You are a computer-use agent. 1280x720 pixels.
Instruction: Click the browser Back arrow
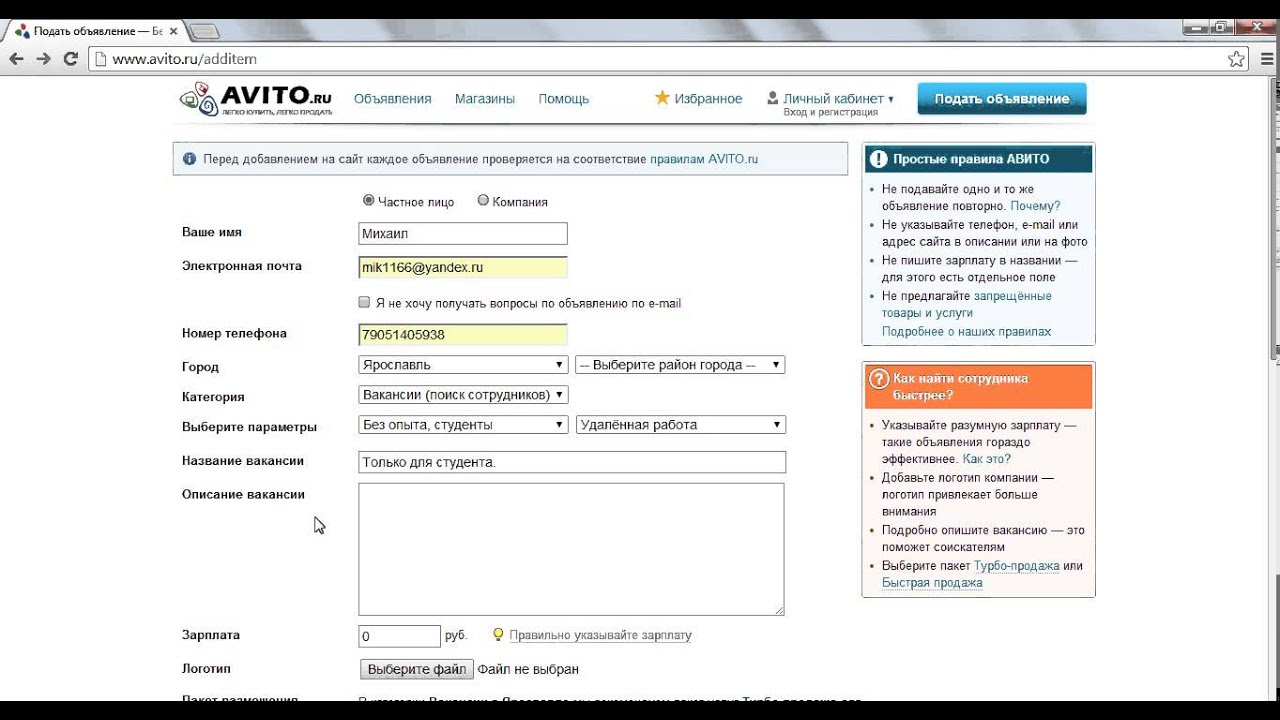[16, 59]
